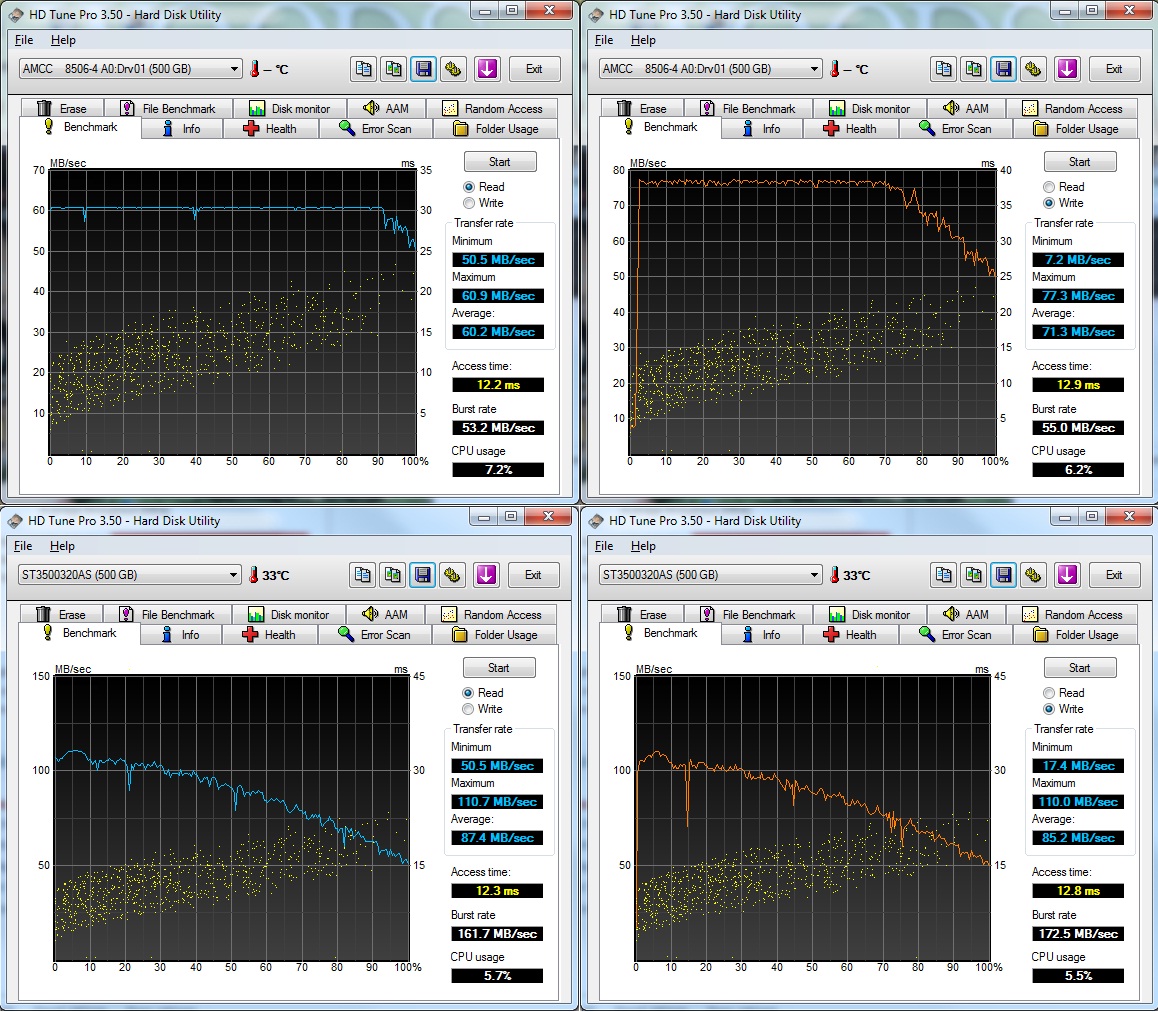Click the save screenshot floppy icon in the ST3500320AS read window

(x=422, y=575)
